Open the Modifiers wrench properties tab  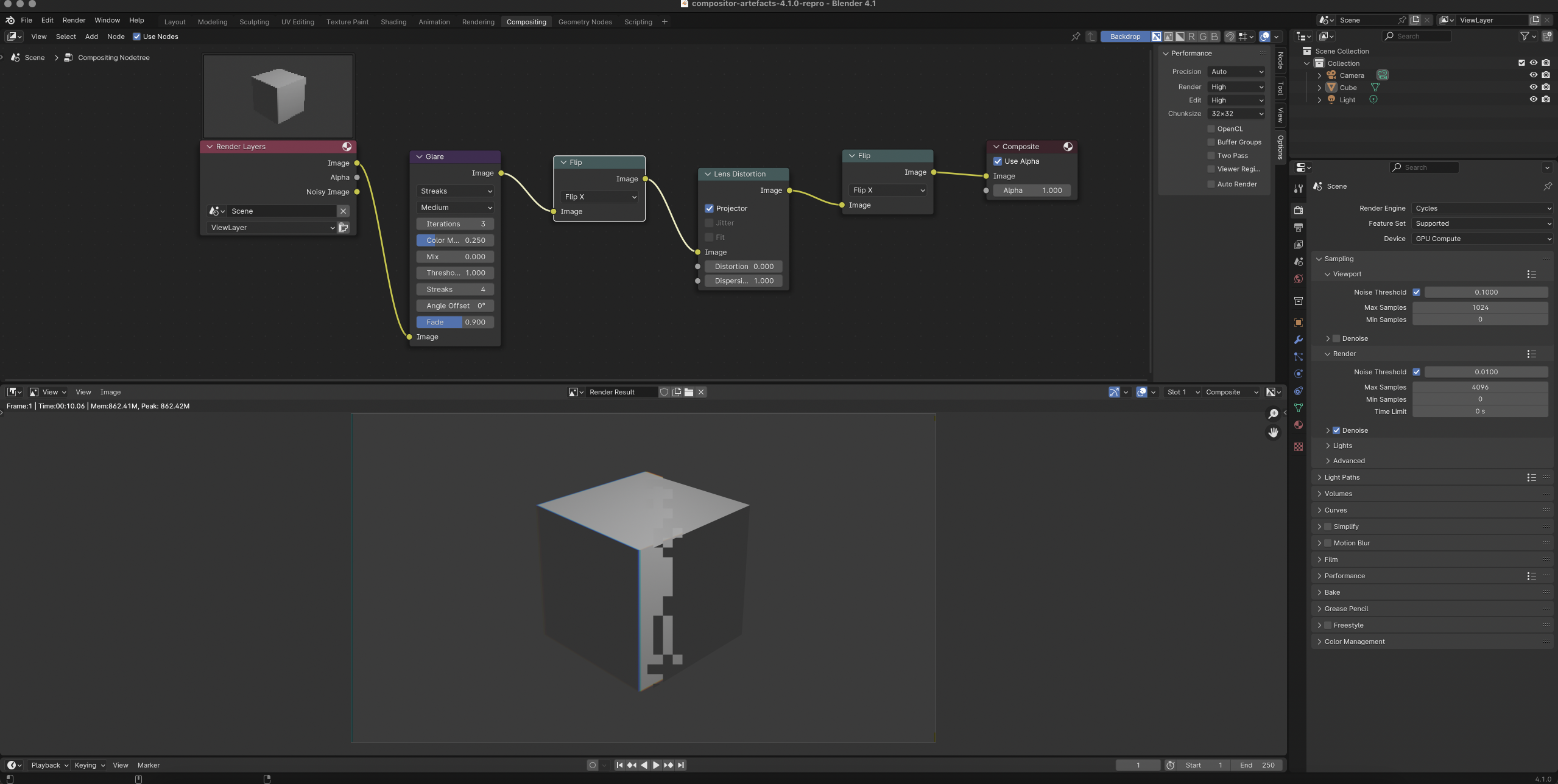(x=1299, y=340)
